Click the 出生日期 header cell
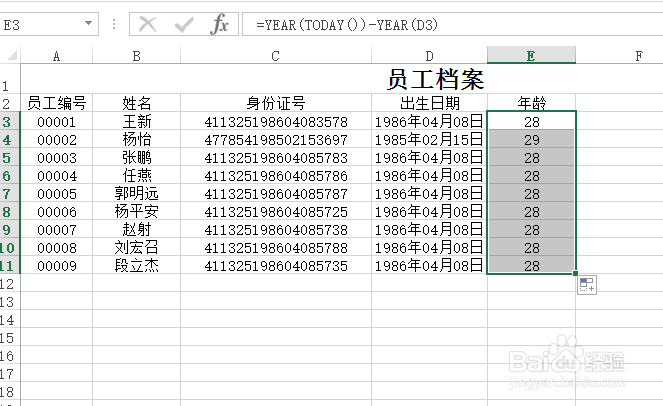This screenshot has width=663, height=406. (x=429, y=103)
